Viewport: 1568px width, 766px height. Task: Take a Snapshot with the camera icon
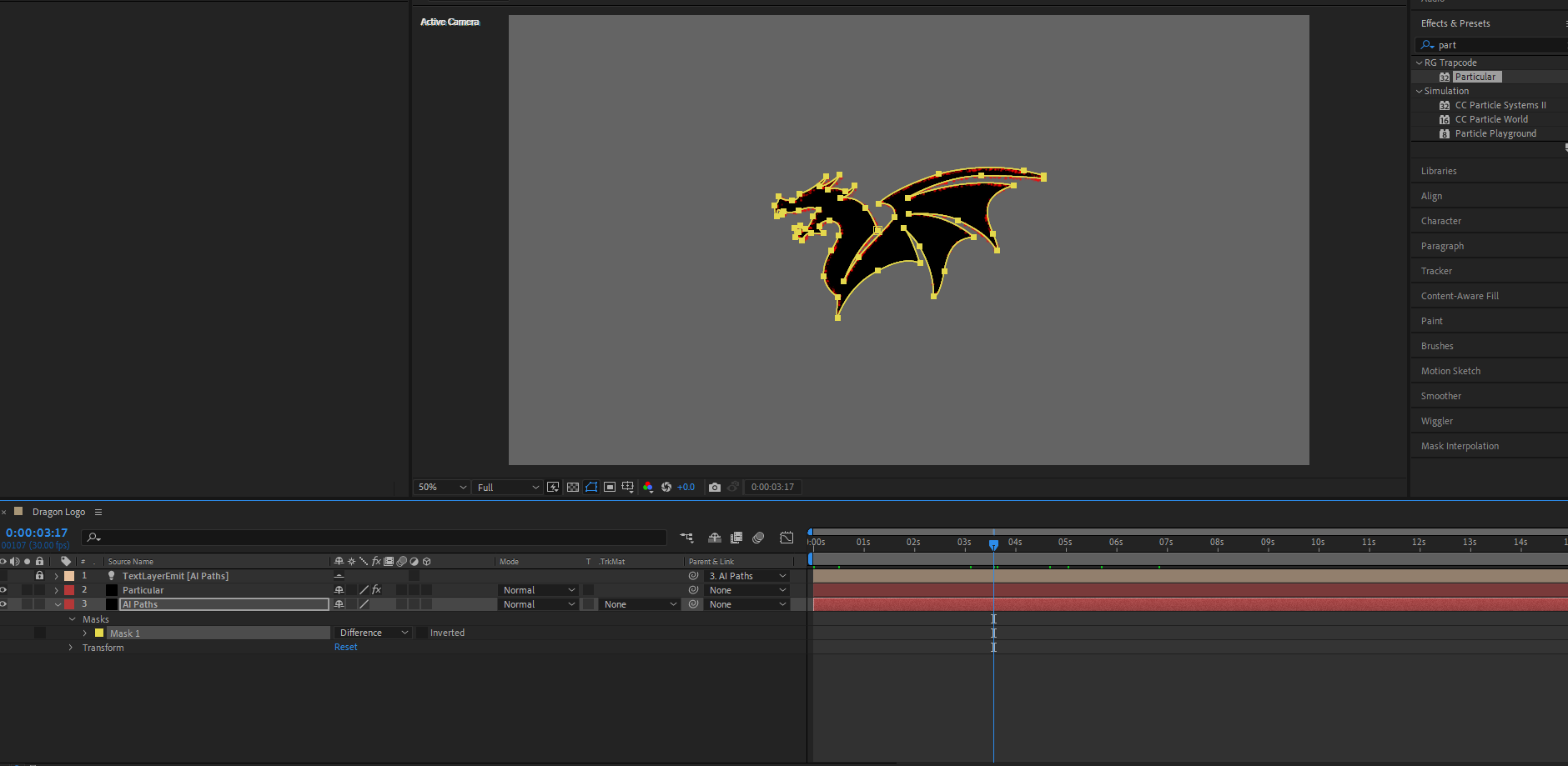point(715,487)
